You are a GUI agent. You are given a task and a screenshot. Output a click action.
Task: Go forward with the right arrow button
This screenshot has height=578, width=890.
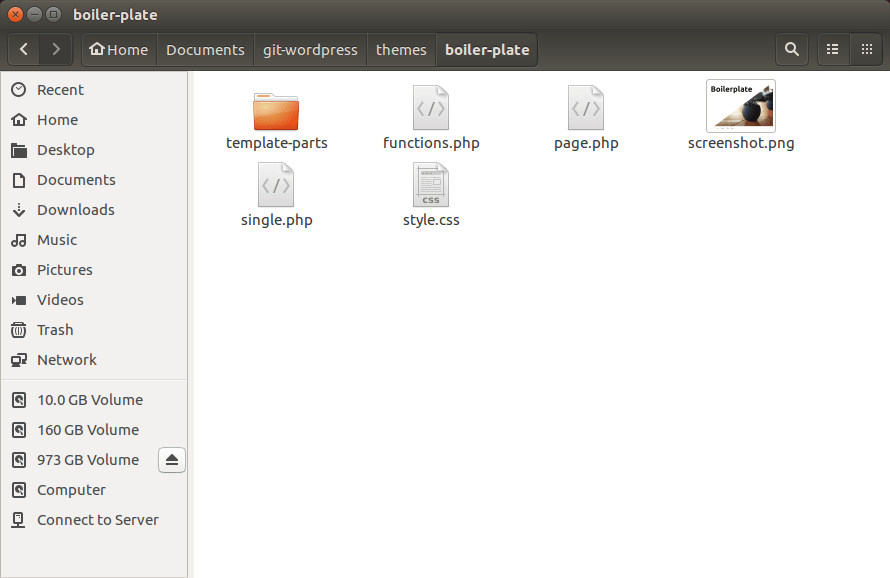[x=56, y=49]
